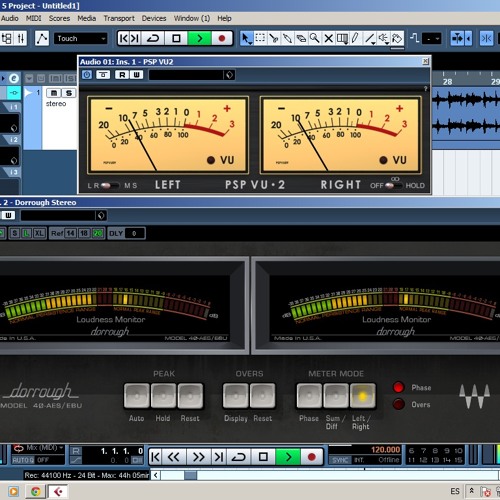500x500 pixels.
Task: Open the PSP VU2 help question mark
Action: 425,89
